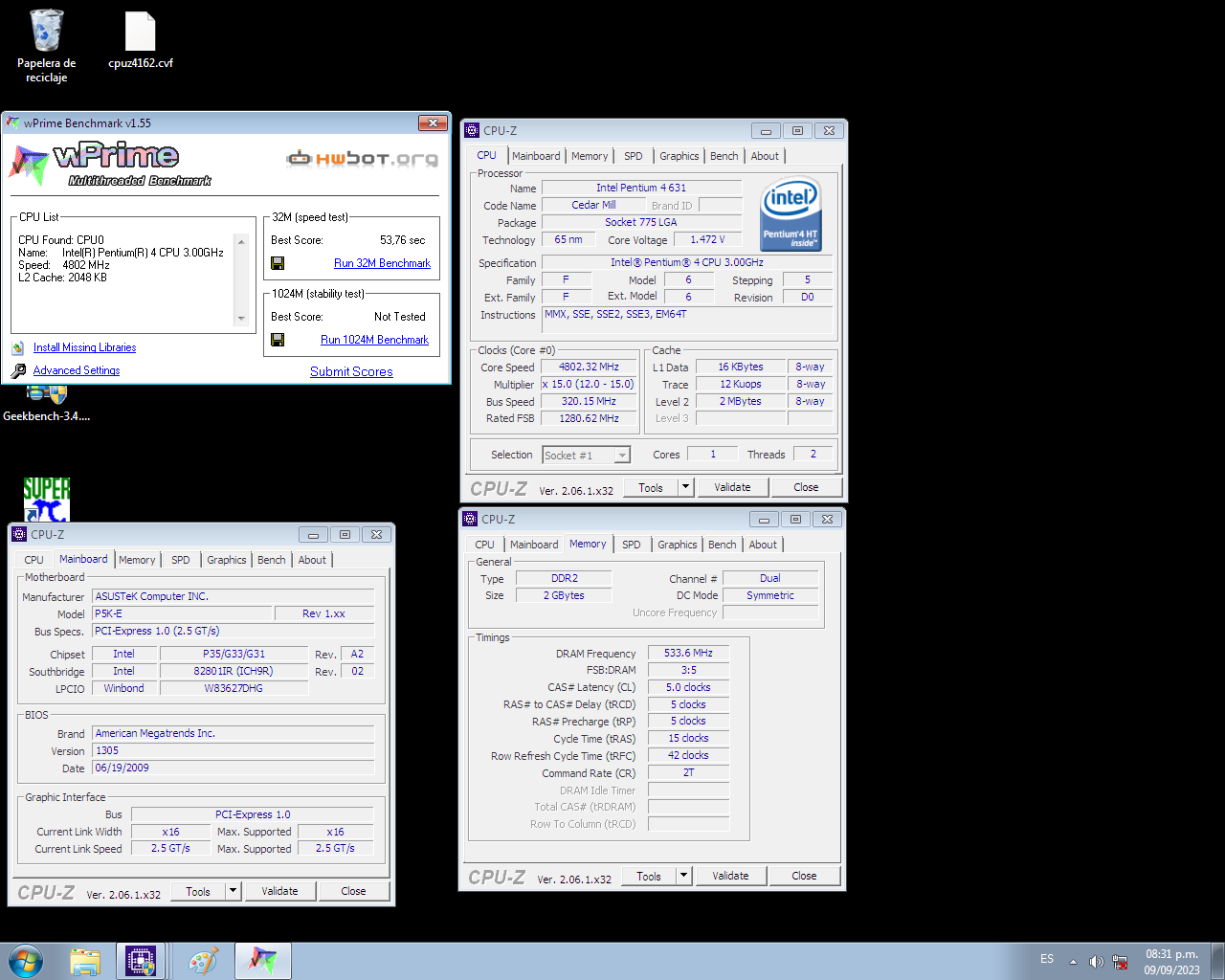Click the Run 32M Benchmark link

coord(382,263)
